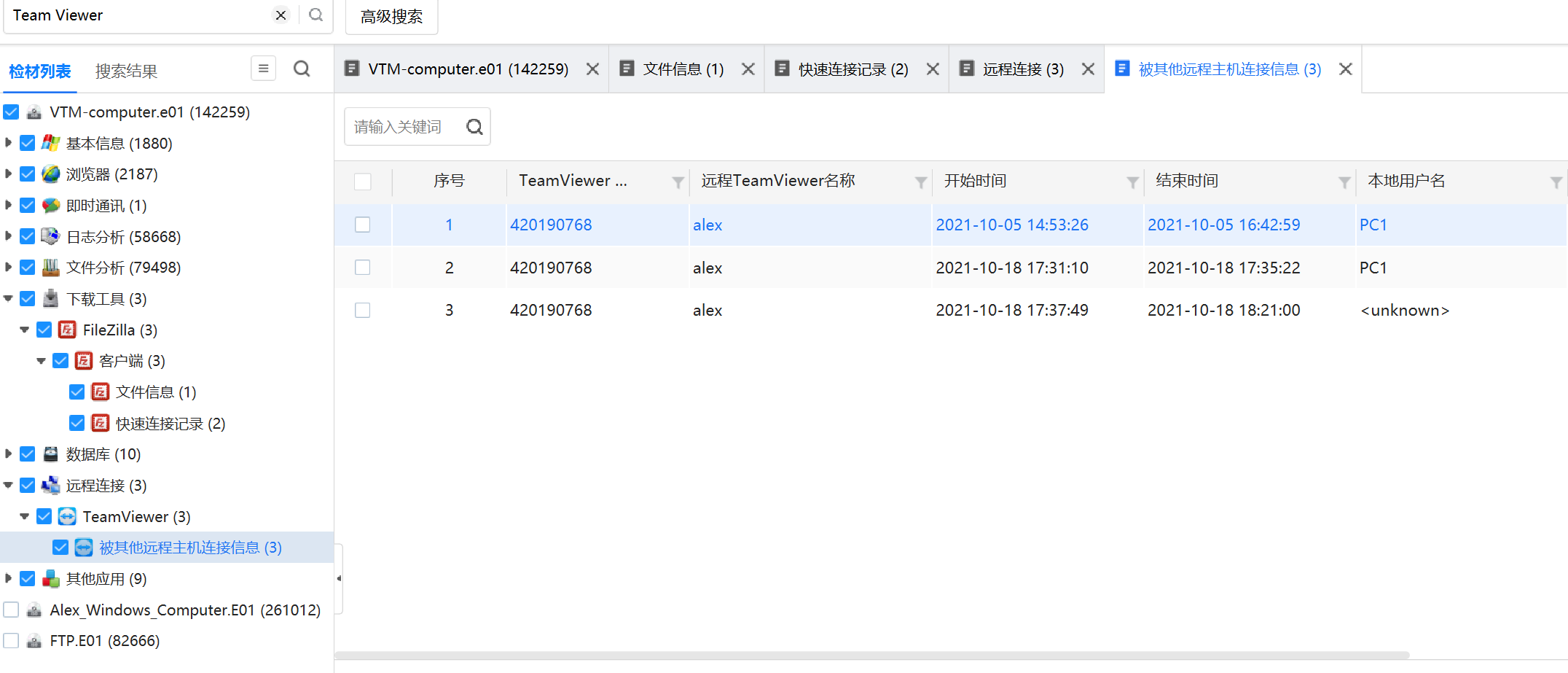Click the 下载工具 icon
This screenshot has height=673, width=1568.
click(x=51, y=299)
